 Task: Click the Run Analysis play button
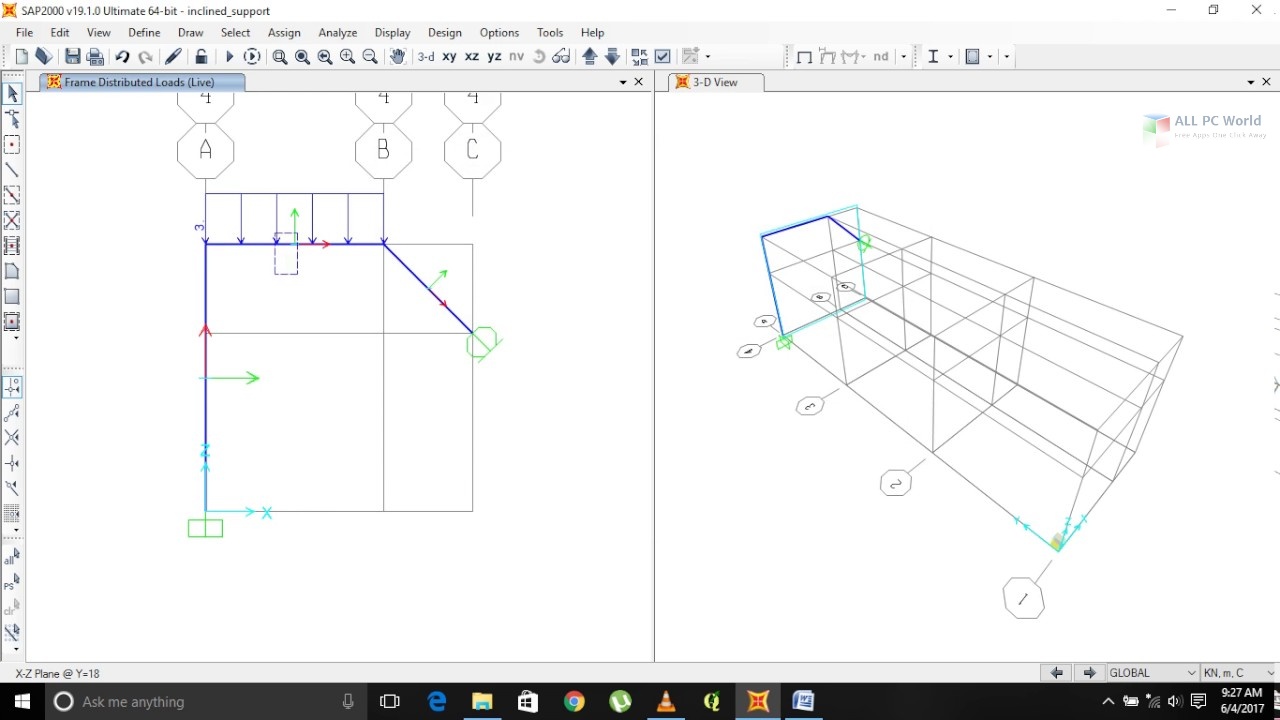[229, 57]
